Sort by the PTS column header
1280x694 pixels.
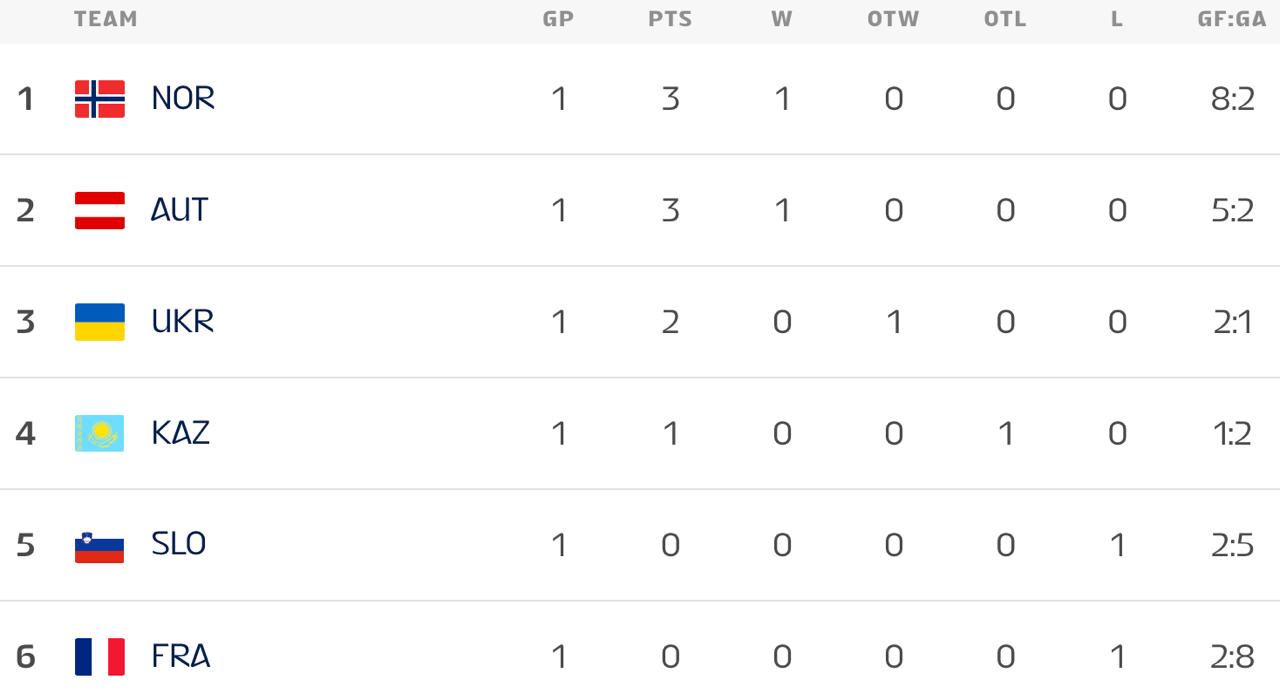click(x=670, y=19)
